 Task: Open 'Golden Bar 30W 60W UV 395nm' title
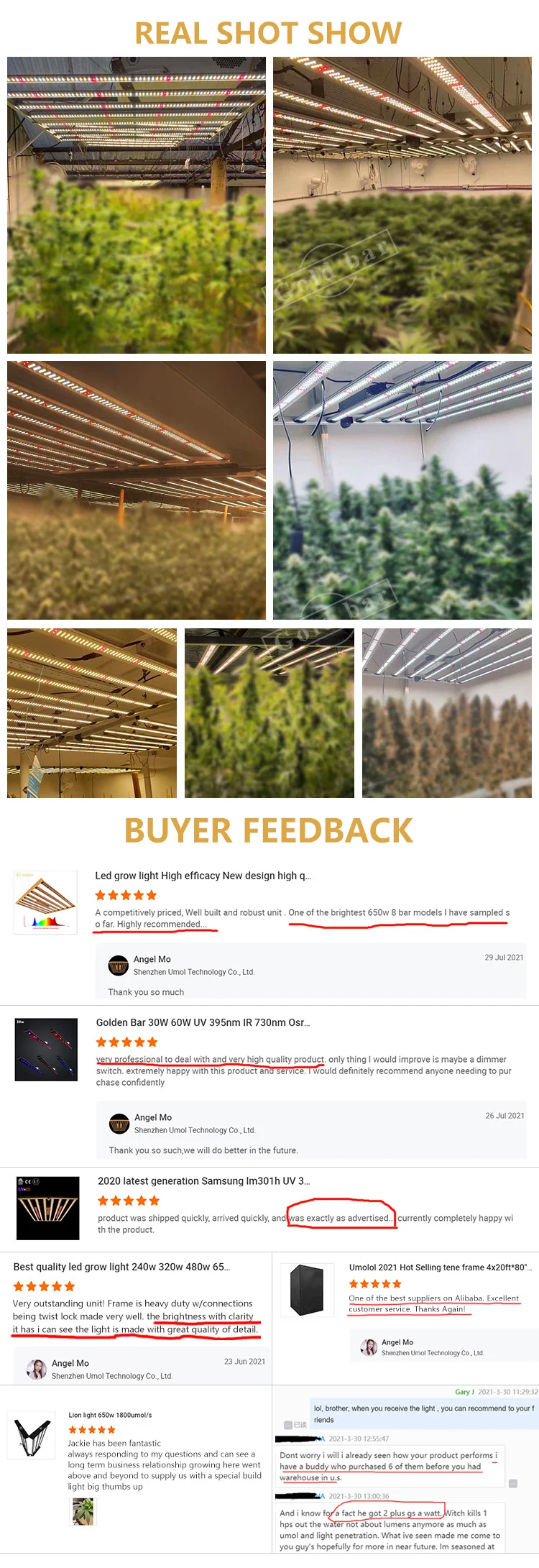coord(203,1022)
